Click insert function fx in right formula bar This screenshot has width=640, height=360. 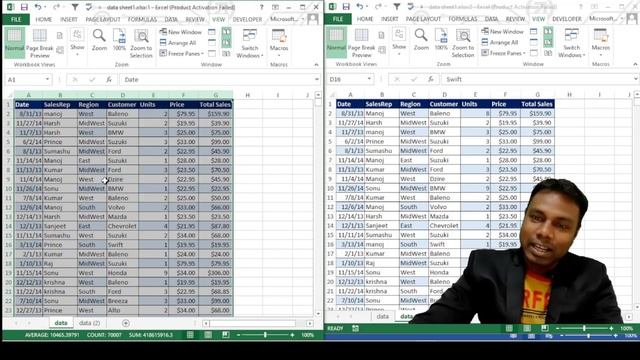[431, 79]
